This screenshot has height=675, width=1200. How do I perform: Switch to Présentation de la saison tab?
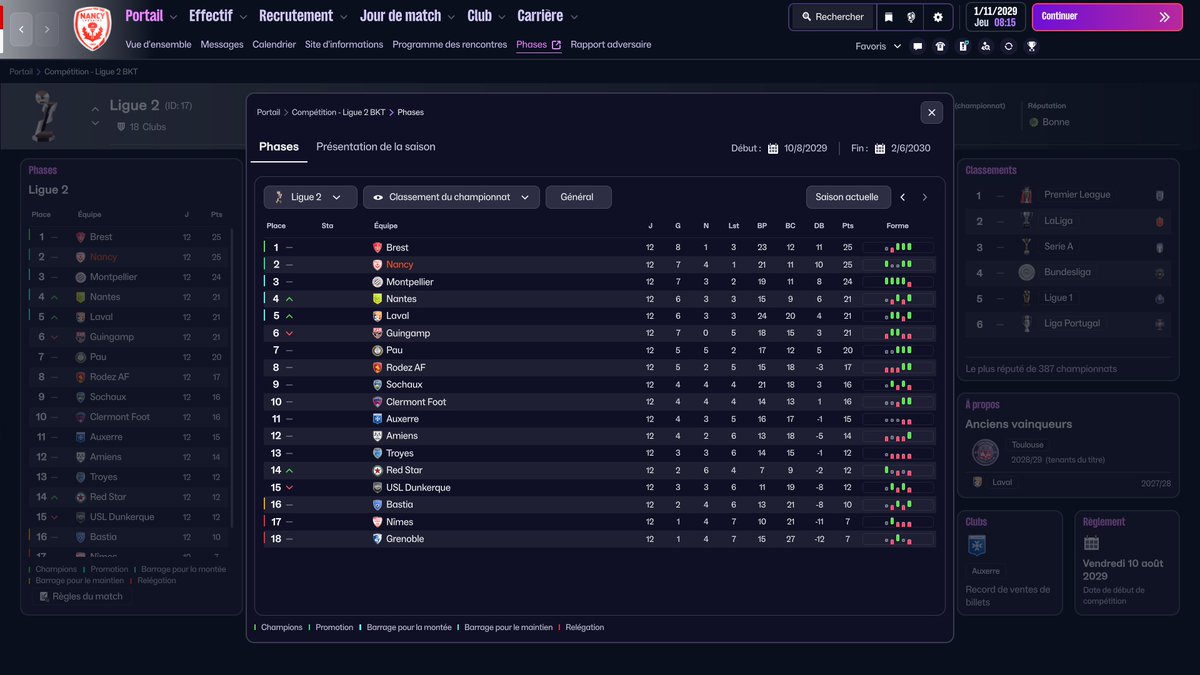(x=376, y=147)
